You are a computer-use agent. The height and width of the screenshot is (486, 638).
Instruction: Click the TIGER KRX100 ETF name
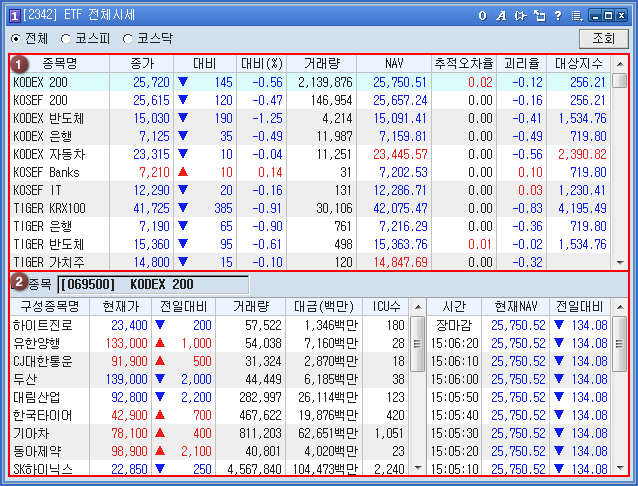click(49, 208)
